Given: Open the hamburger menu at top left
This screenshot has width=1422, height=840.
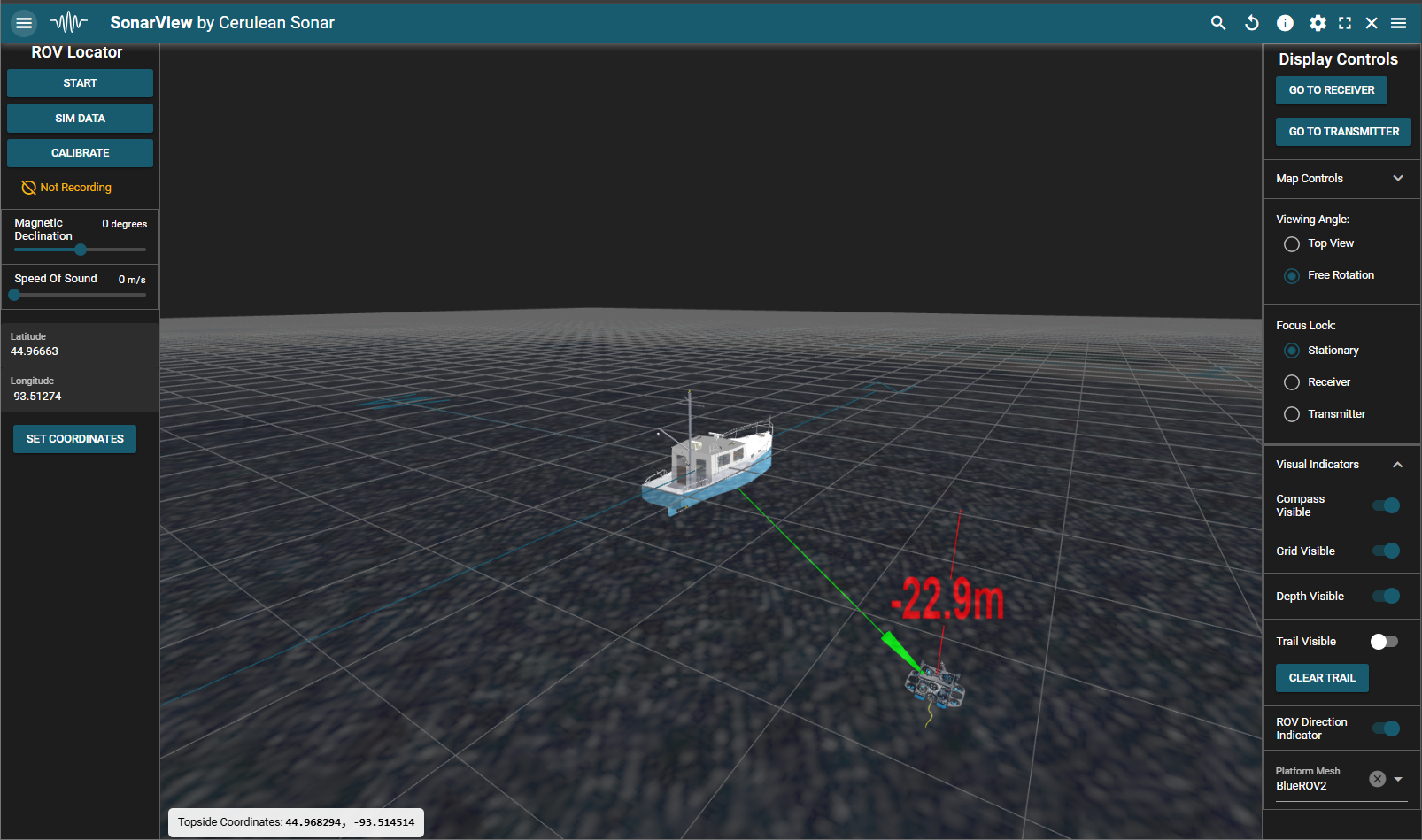Looking at the screenshot, I should [24, 23].
